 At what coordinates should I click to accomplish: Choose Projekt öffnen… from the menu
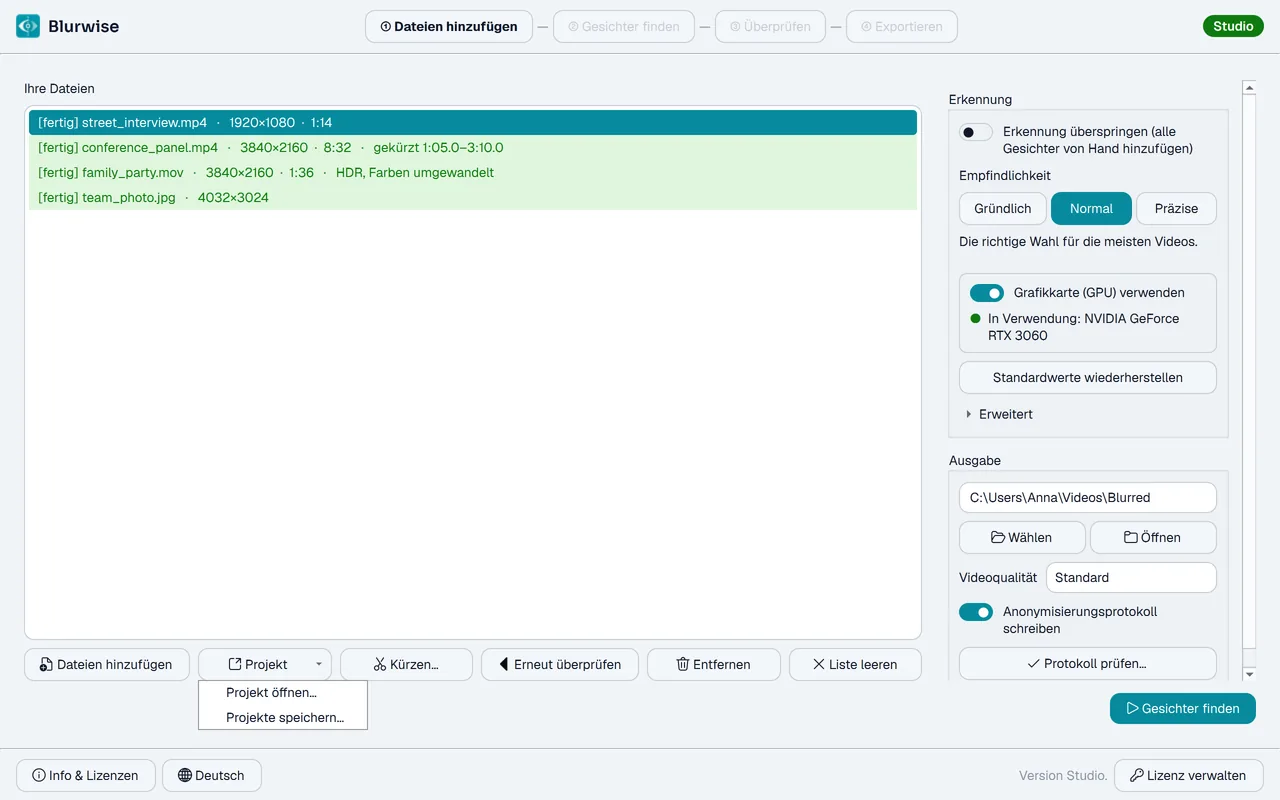[x=283, y=692]
